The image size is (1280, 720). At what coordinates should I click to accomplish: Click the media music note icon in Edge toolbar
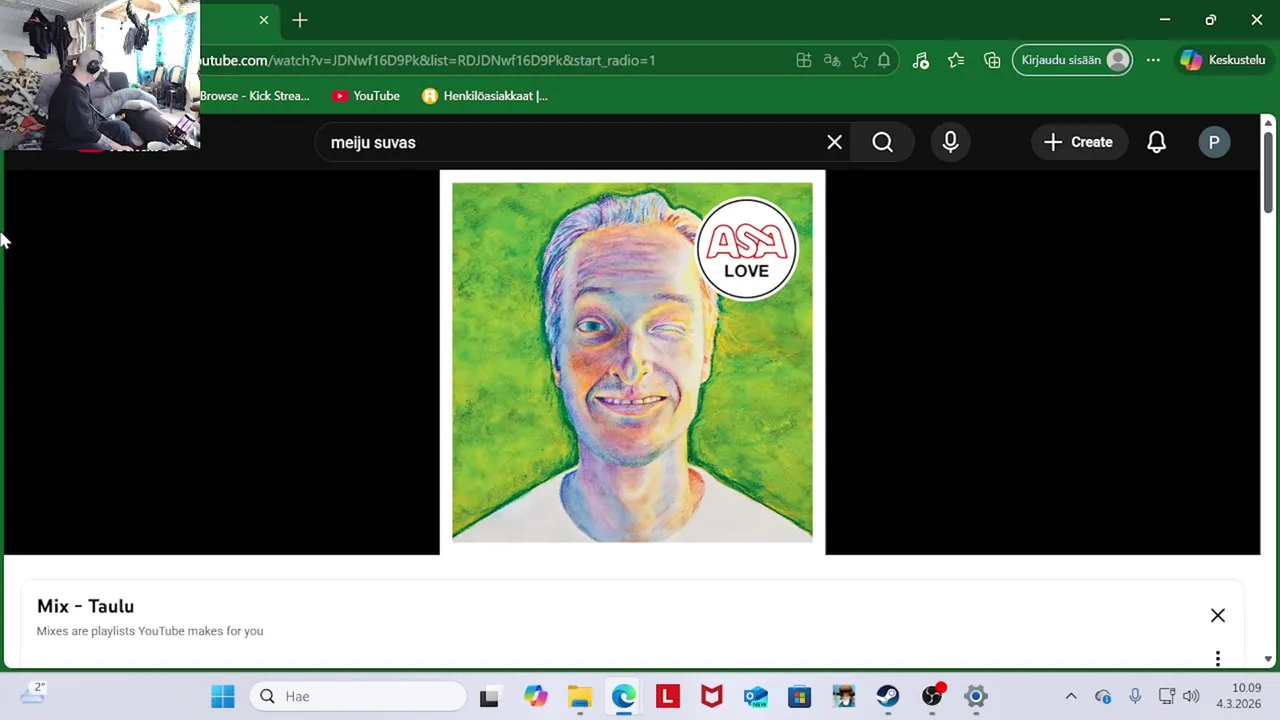pyautogui.click(x=921, y=60)
